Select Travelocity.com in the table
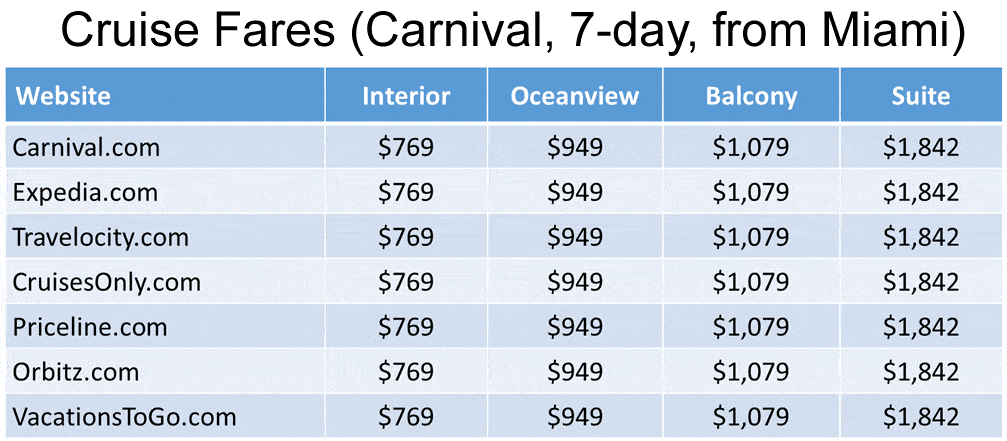 100,237
